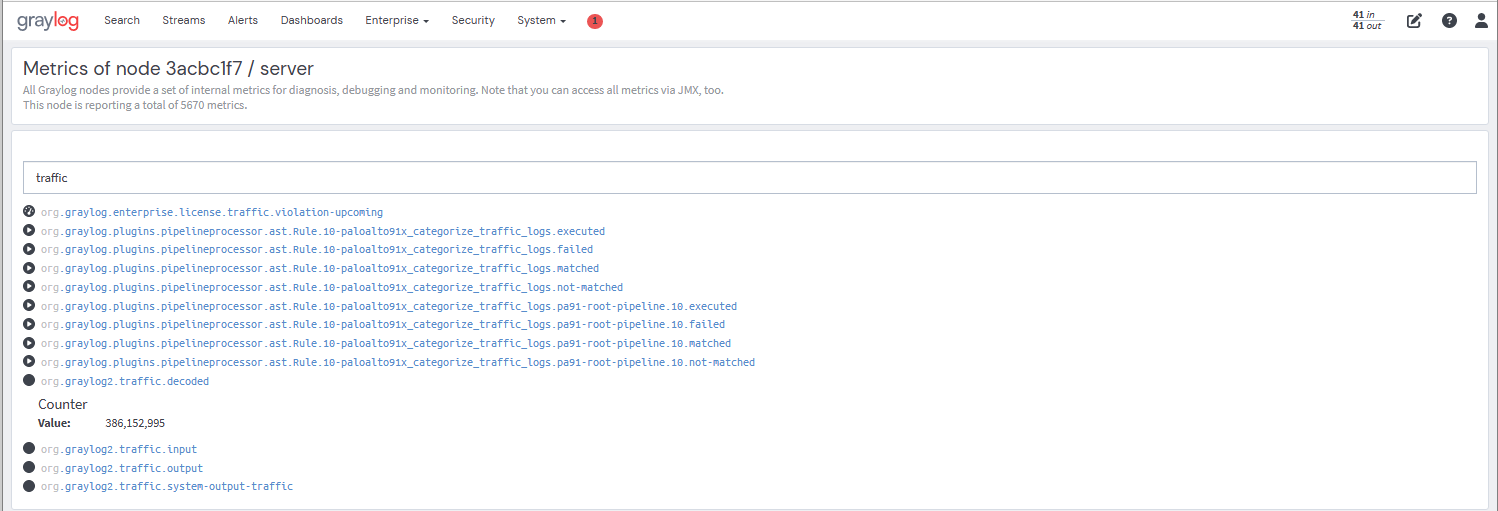Open the Search page
This screenshot has width=1498, height=511.
pyautogui.click(x=122, y=20)
